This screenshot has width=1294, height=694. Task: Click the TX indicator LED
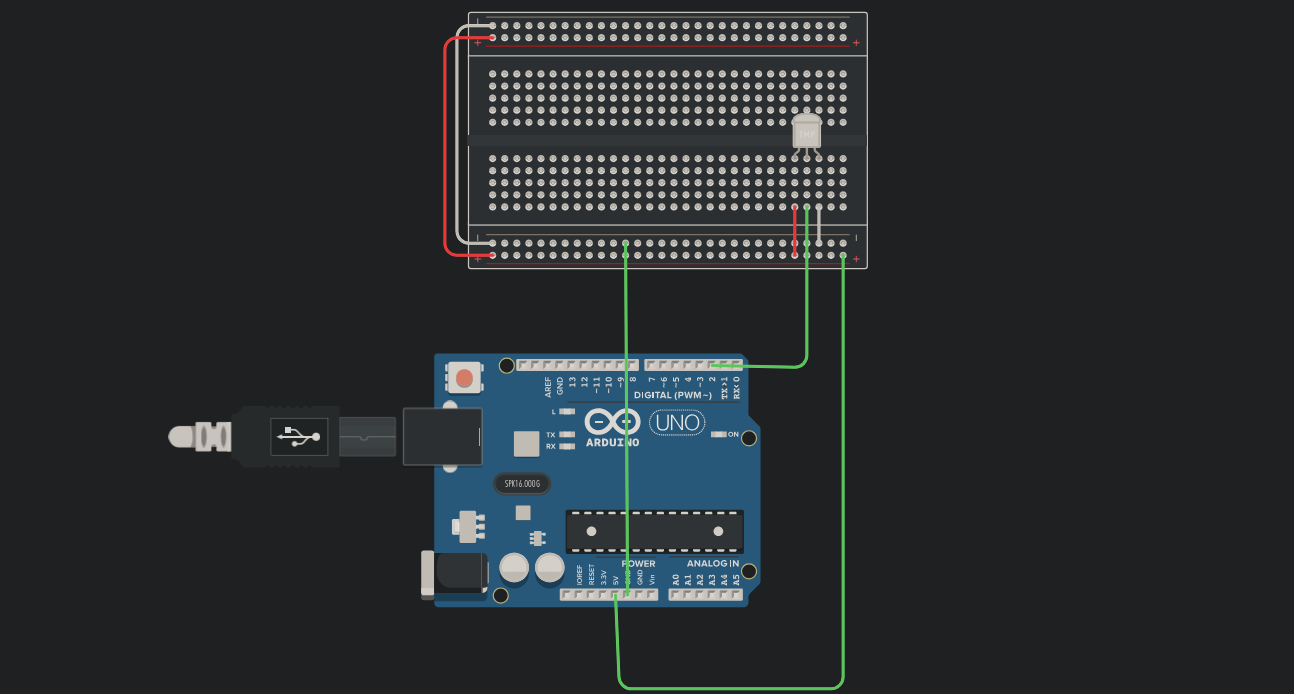(568, 435)
